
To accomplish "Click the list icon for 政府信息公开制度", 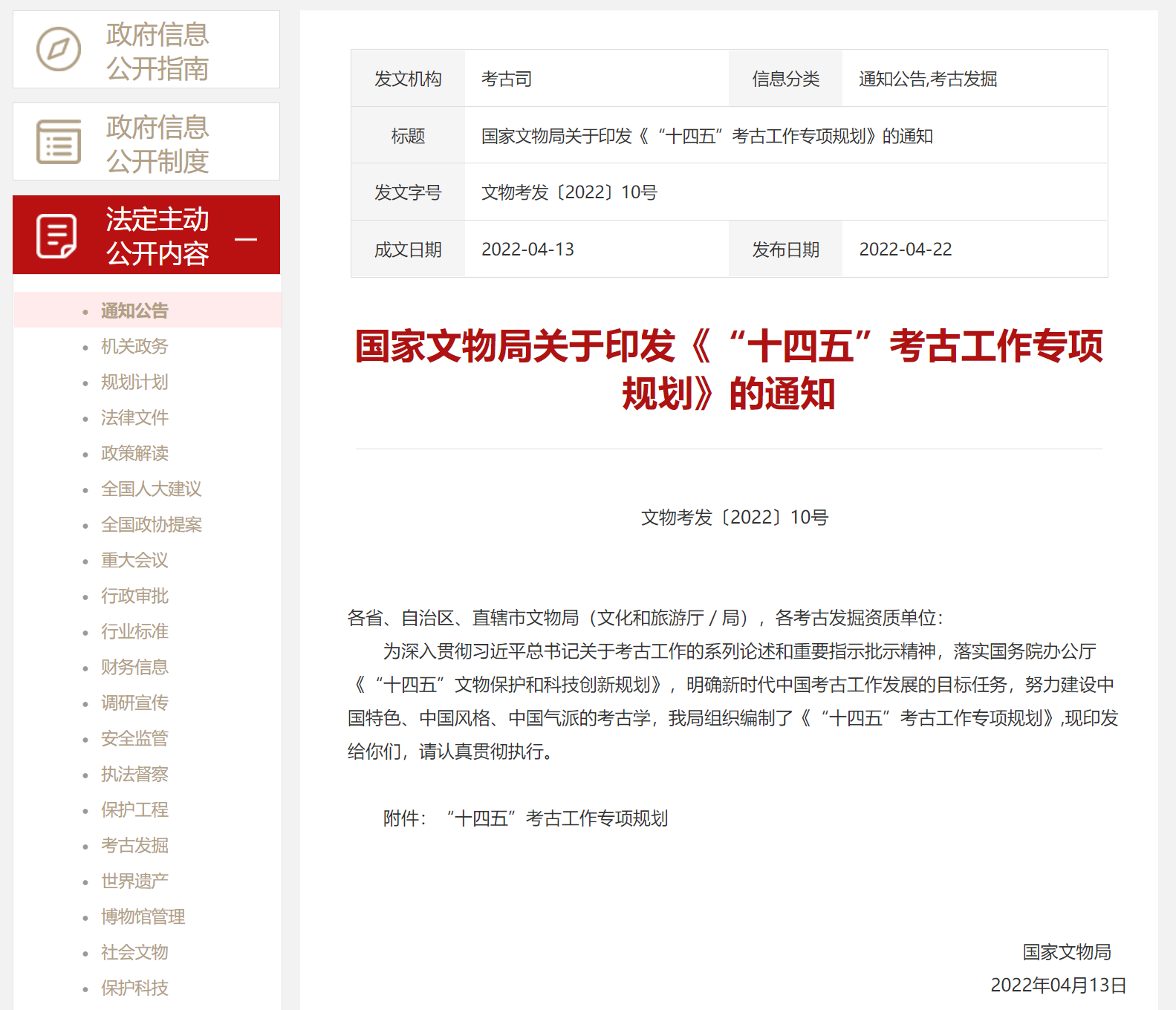I will click(x=59, y=142).
